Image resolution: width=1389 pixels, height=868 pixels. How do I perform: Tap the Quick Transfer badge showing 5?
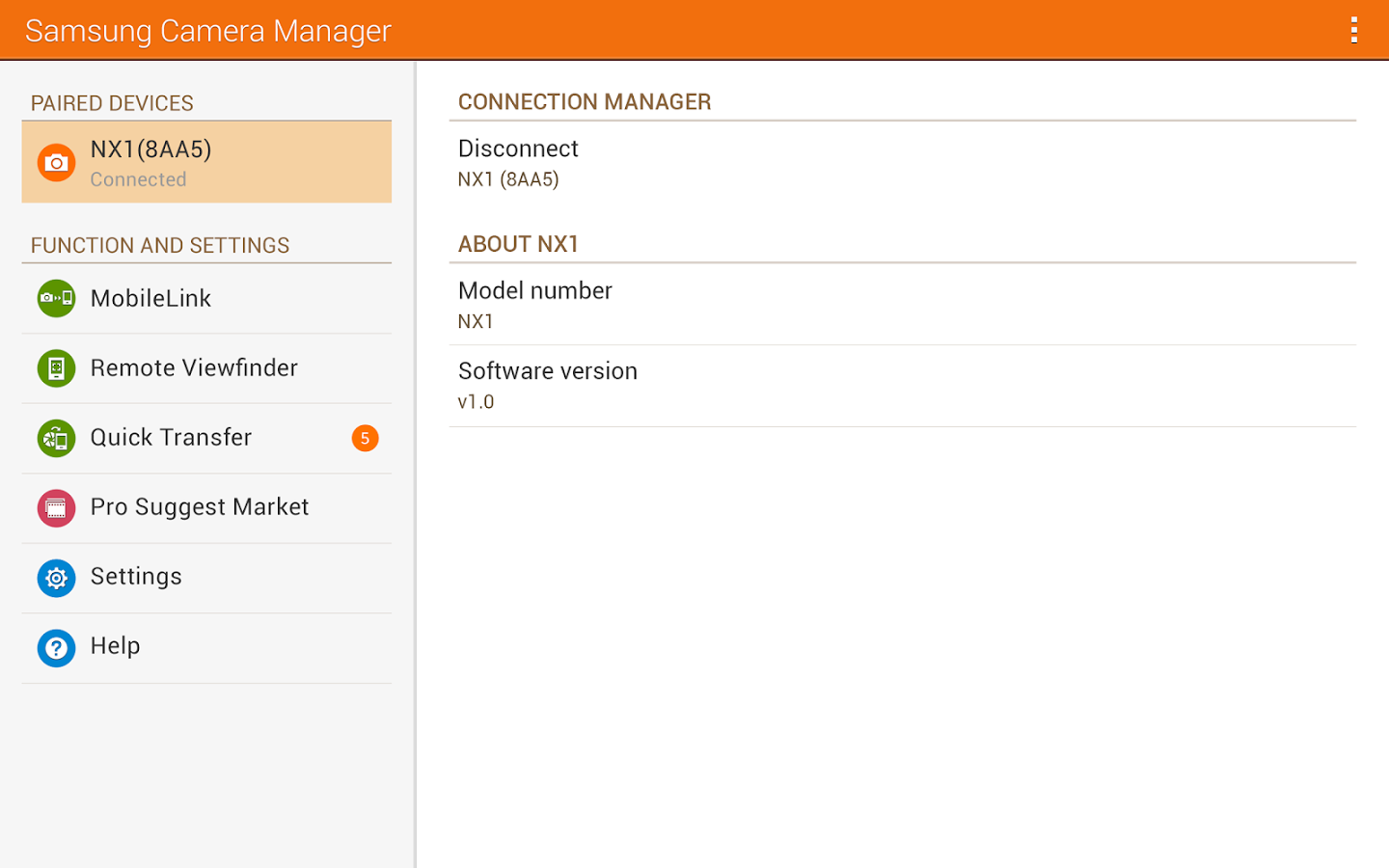365,438
